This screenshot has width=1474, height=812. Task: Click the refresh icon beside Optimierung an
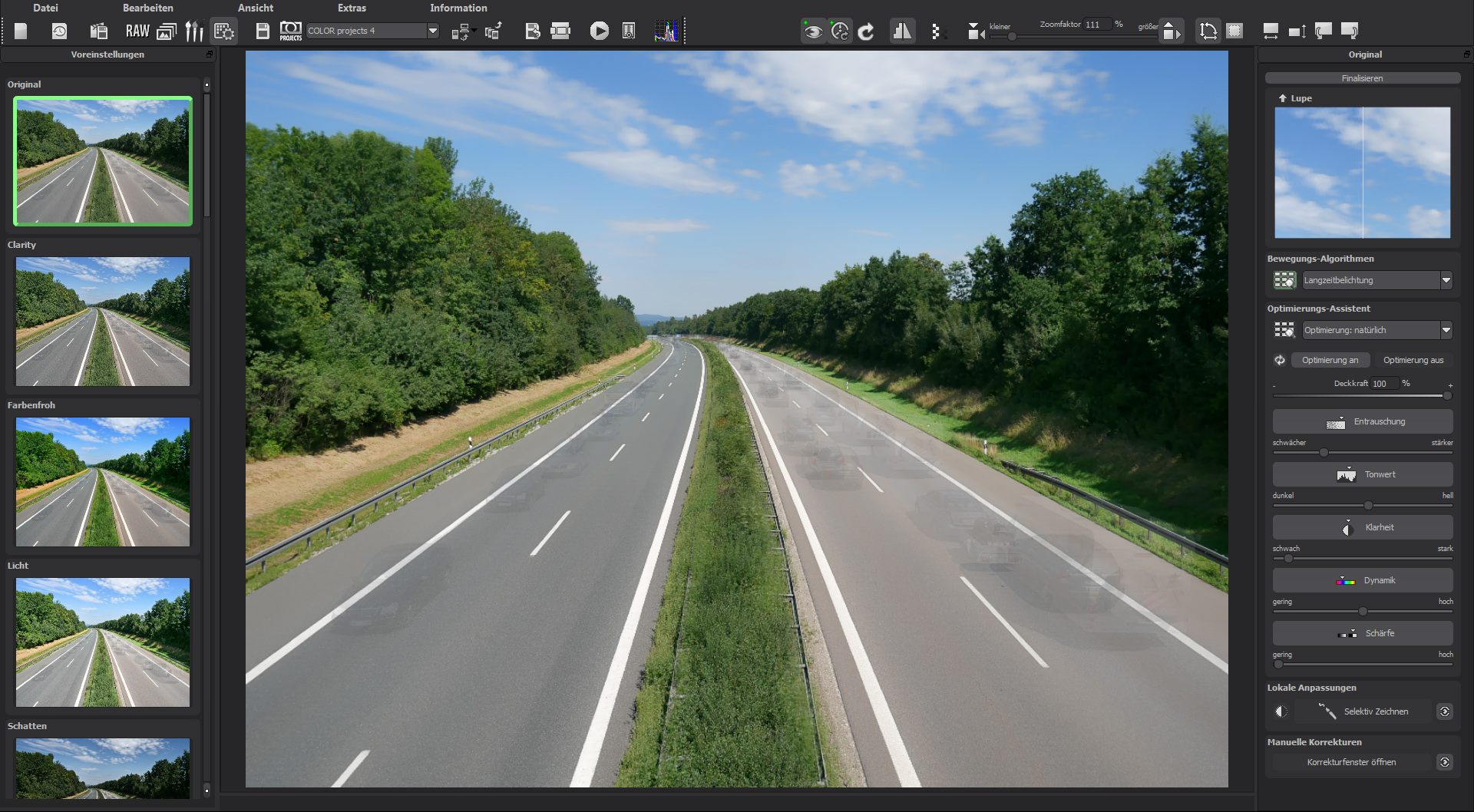coord(1280,360)
